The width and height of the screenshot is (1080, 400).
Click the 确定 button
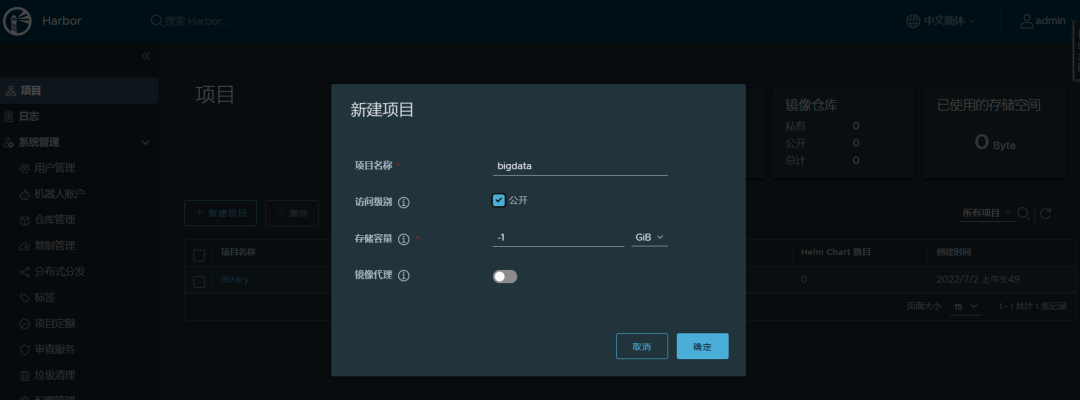pos(702,346)
